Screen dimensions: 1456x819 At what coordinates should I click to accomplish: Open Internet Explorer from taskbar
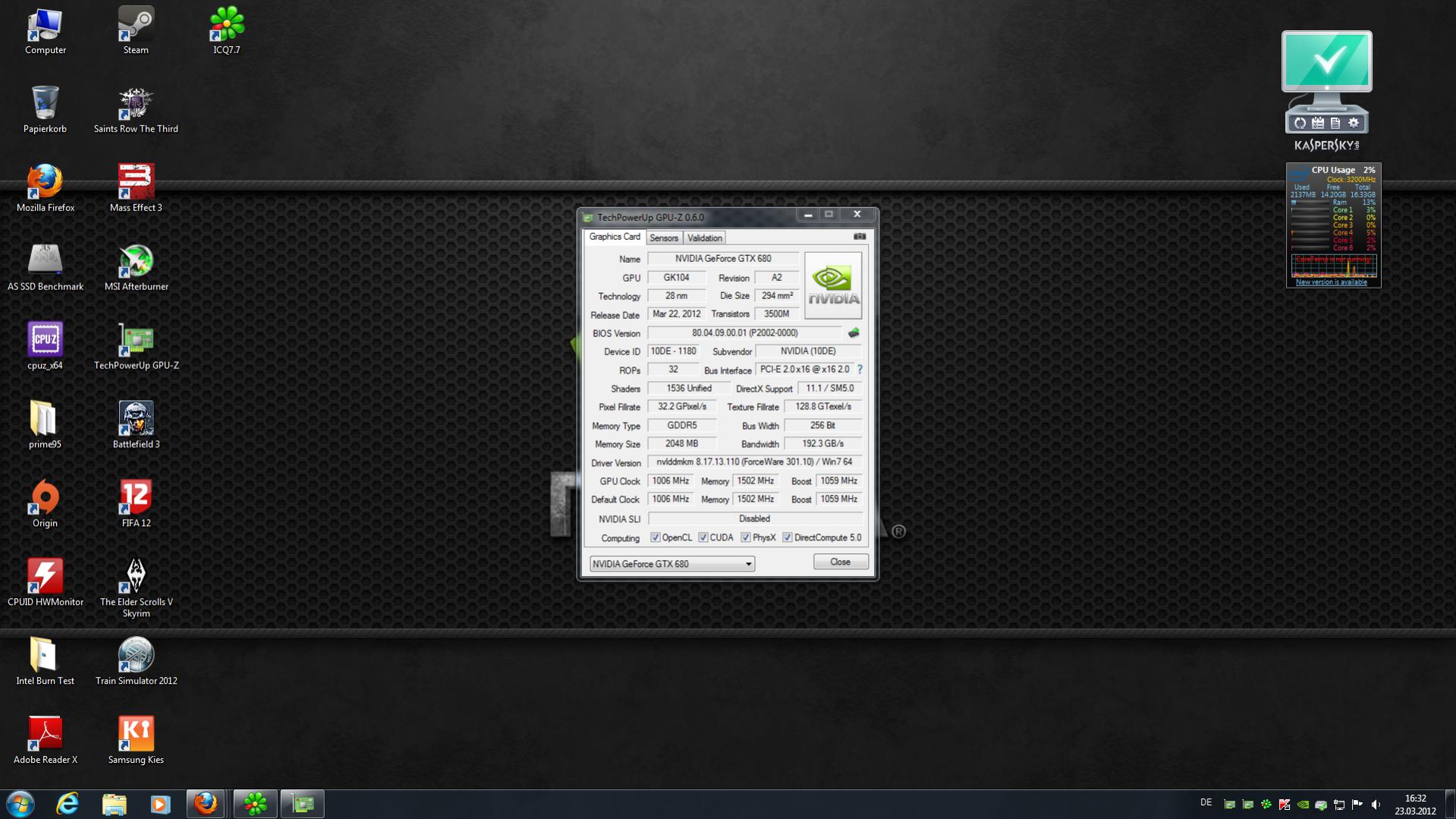click(x=68, y=804)
